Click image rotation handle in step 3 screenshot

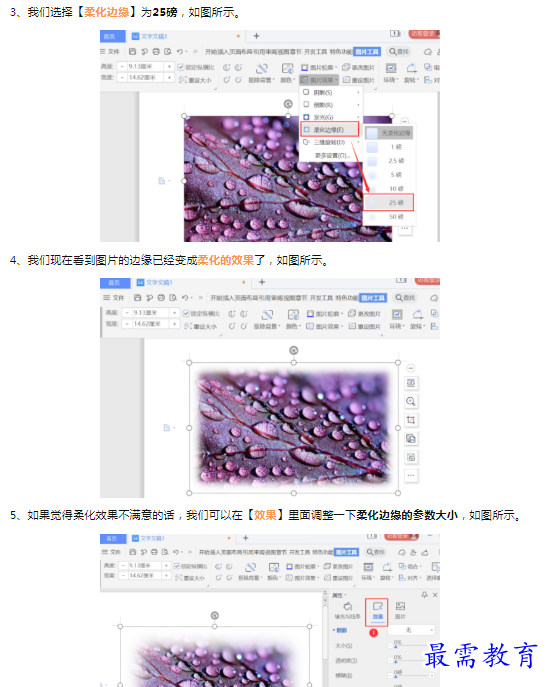288,104
